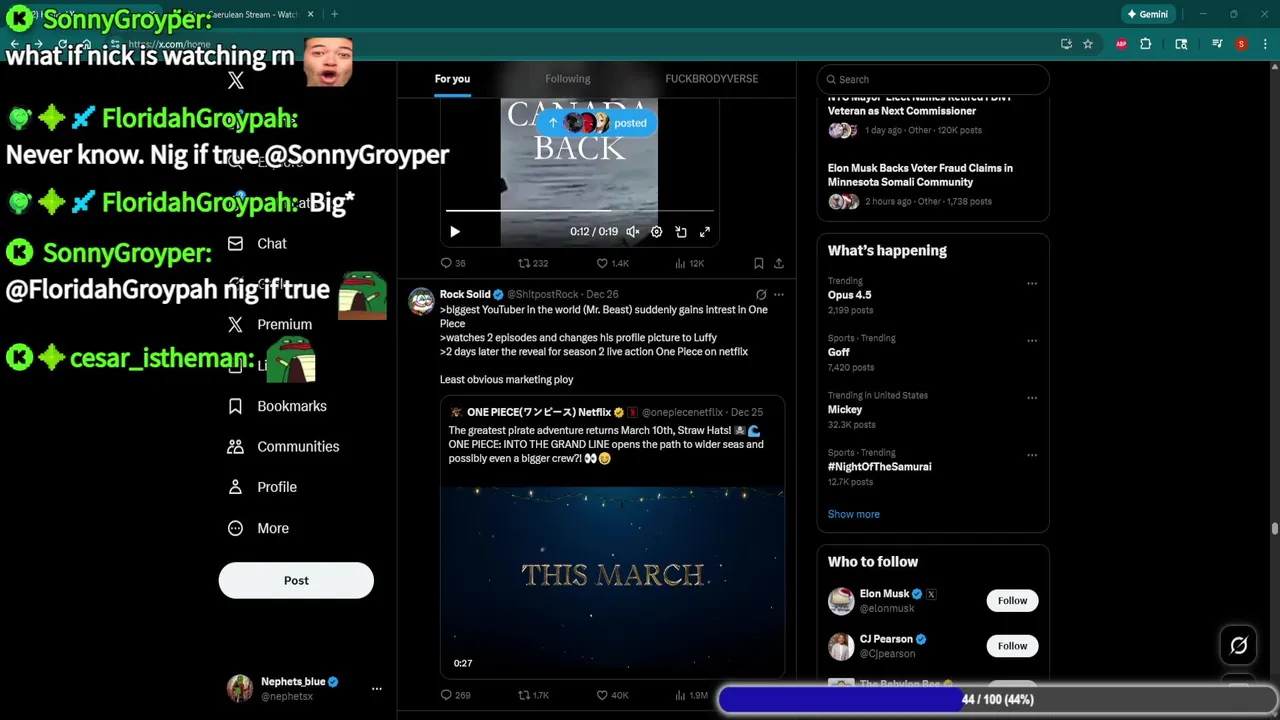Open the X home logo

236,80
